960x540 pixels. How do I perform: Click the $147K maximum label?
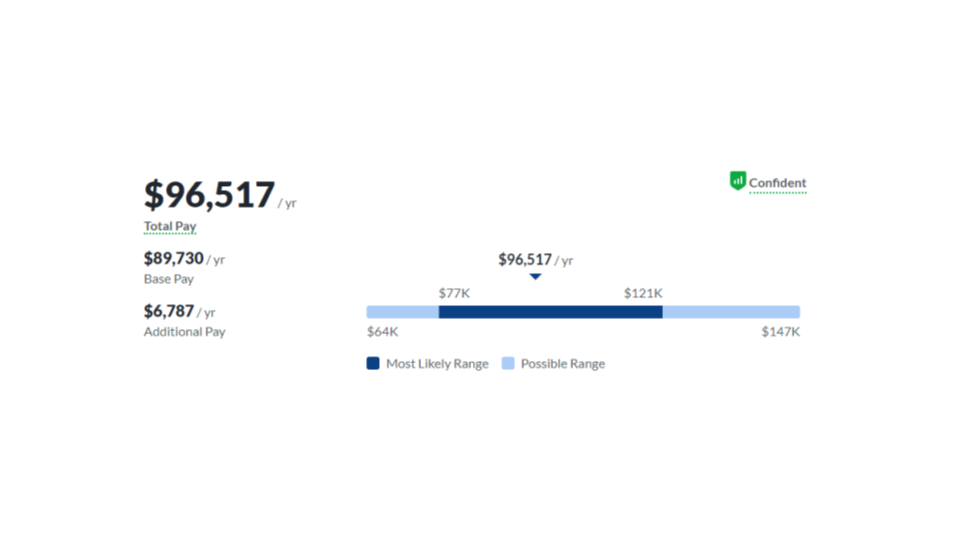tap(781, 332)
